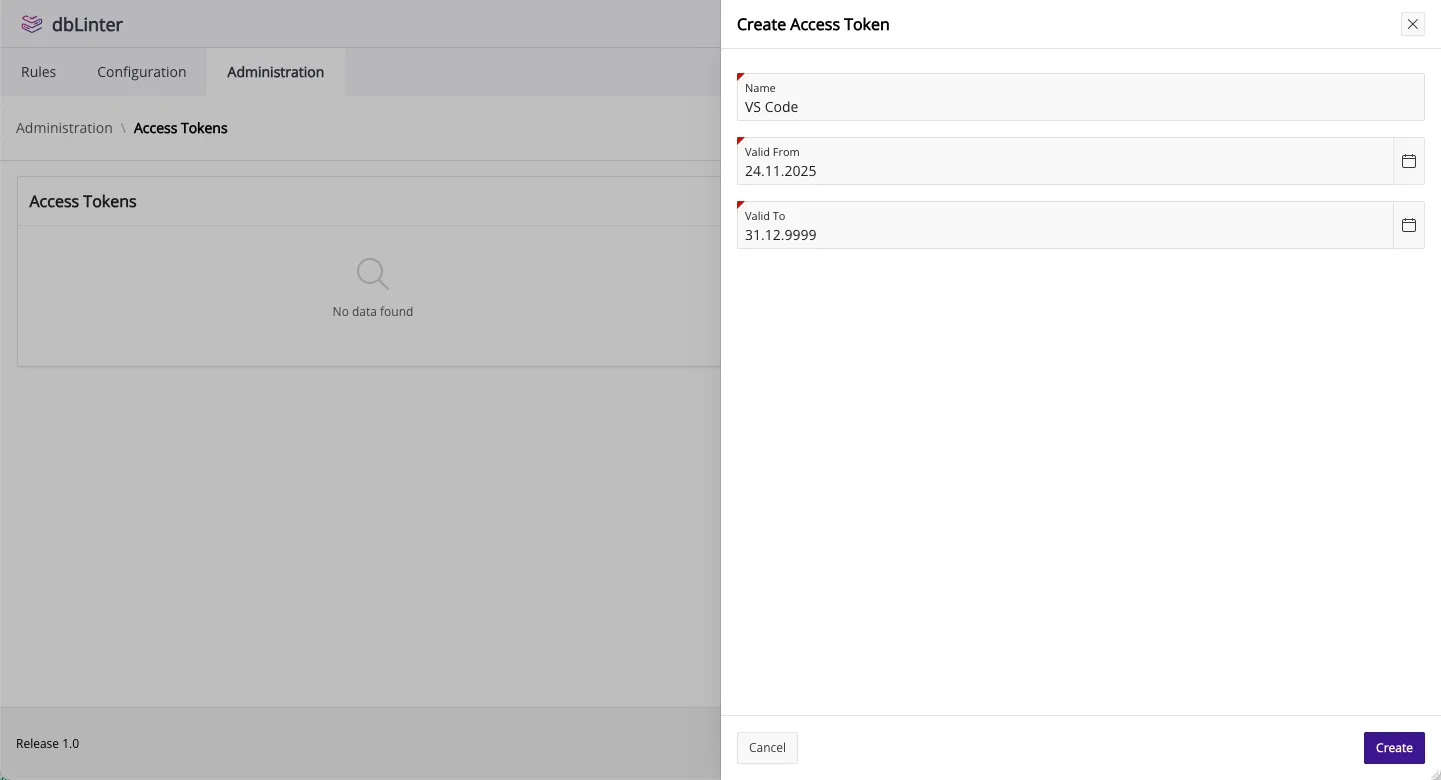Click the Create Access Token dialog title

pyautogui.click(x=813, y=24)
